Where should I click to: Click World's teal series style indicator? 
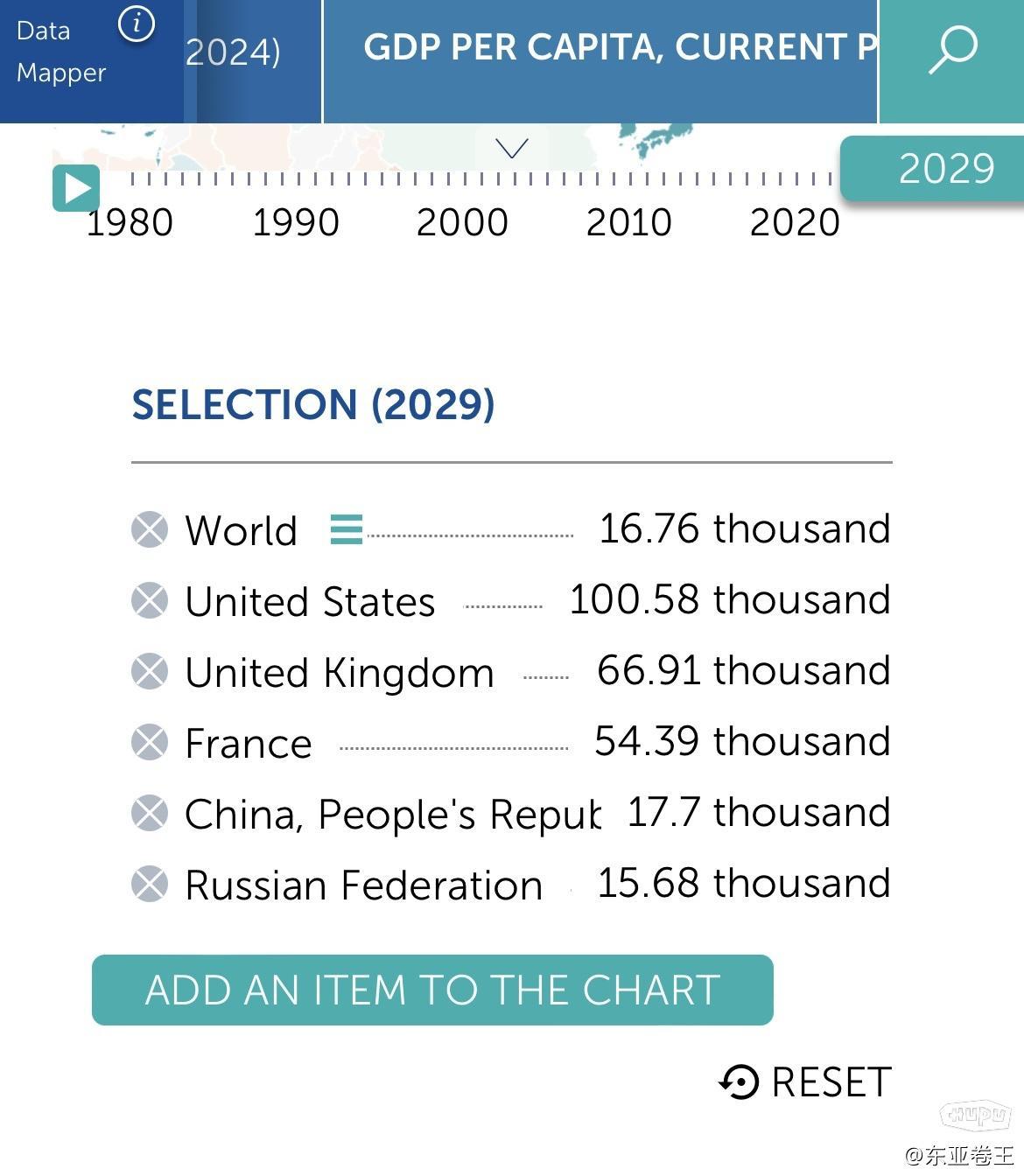[x=346, y=529]
